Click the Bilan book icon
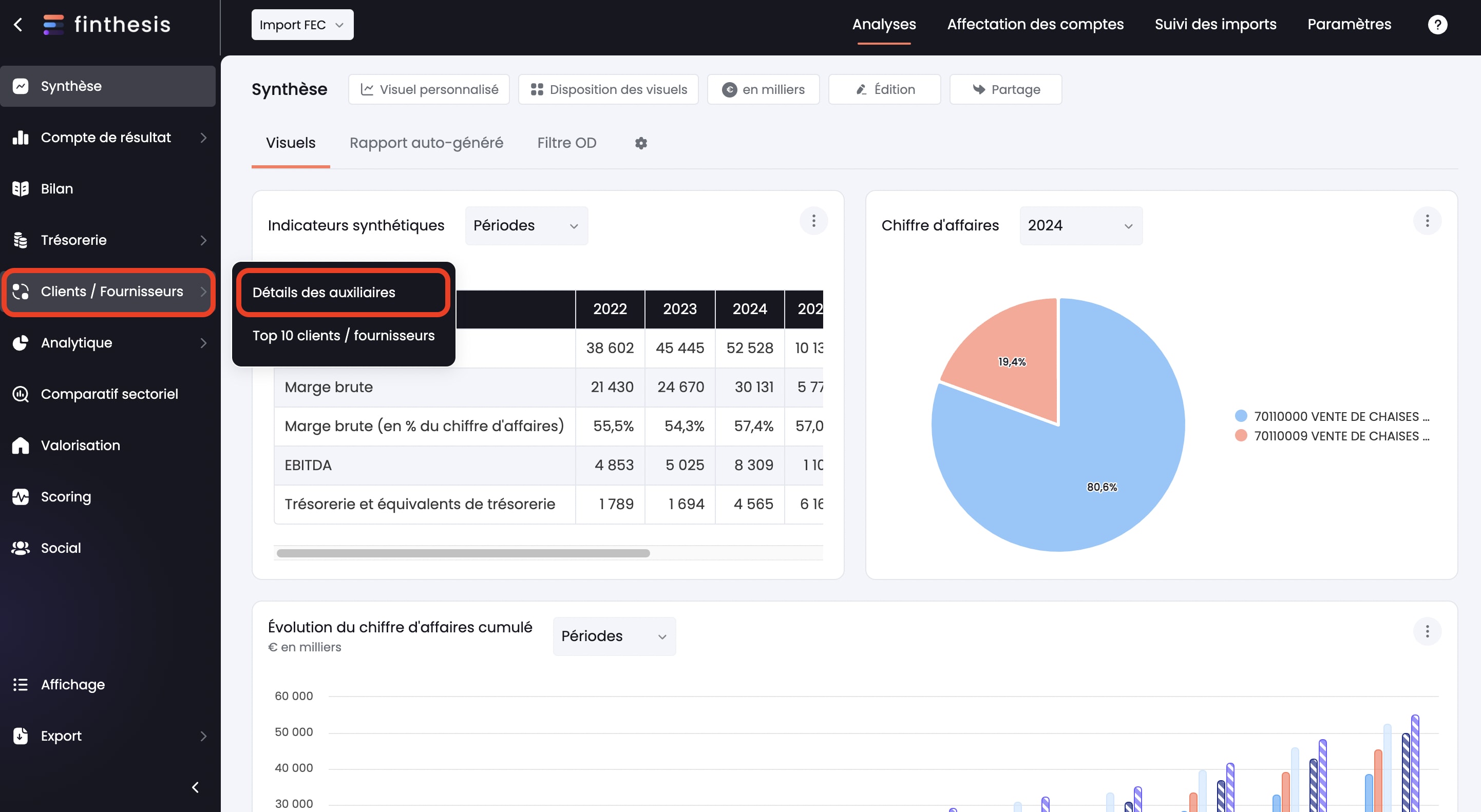 pyautogui.click(x=21, y=188)
